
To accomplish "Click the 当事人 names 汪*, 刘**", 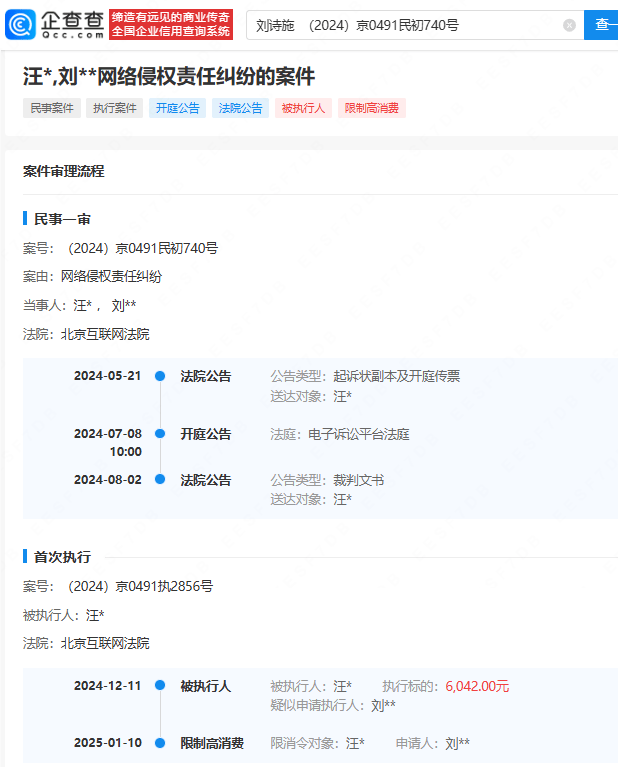I will pos(105,306).
